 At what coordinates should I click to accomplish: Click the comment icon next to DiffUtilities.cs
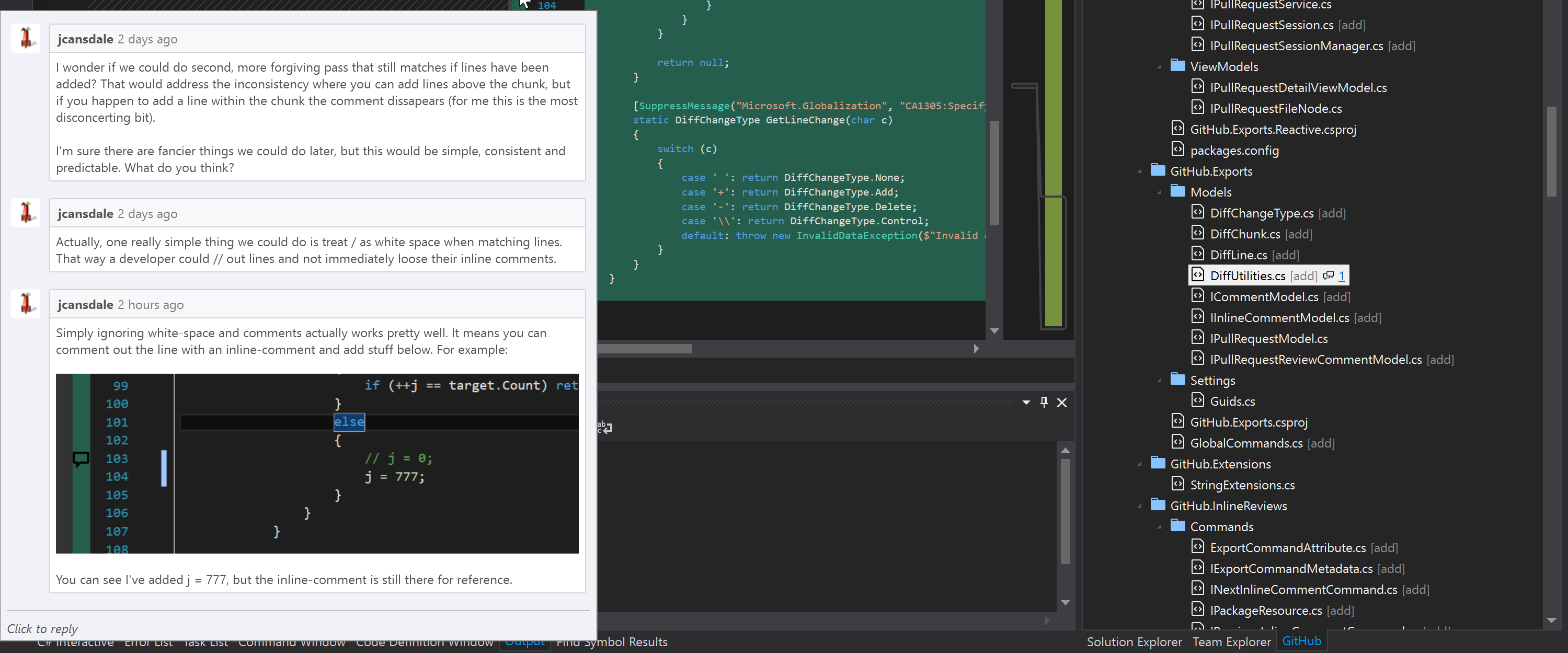[1328, 276]
